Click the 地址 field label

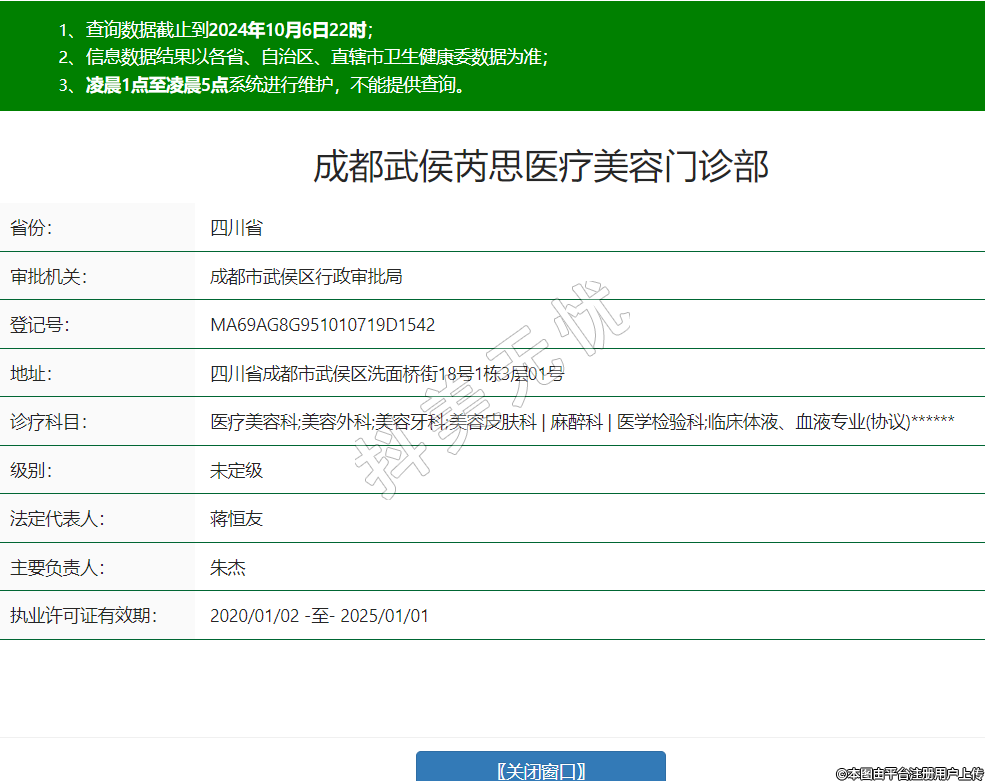tap(31, 374)
